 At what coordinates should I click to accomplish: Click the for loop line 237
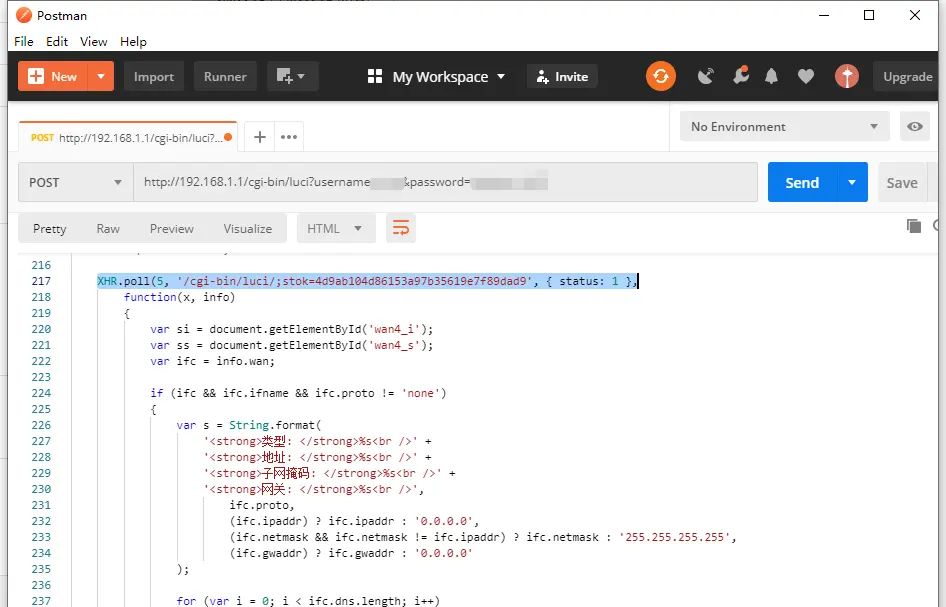coord(308,600)
